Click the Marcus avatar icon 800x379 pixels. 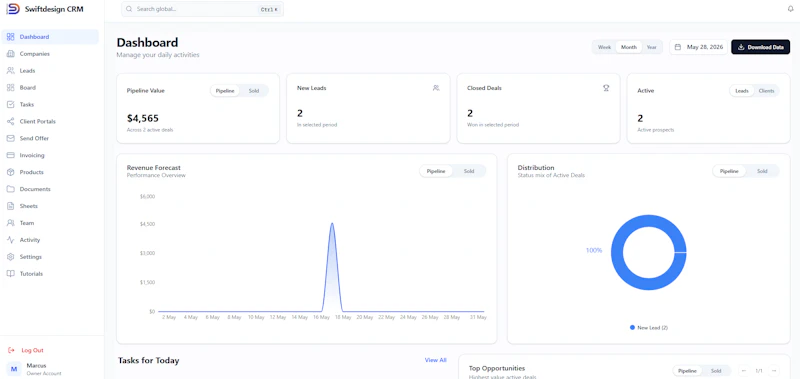pos(14,369)
